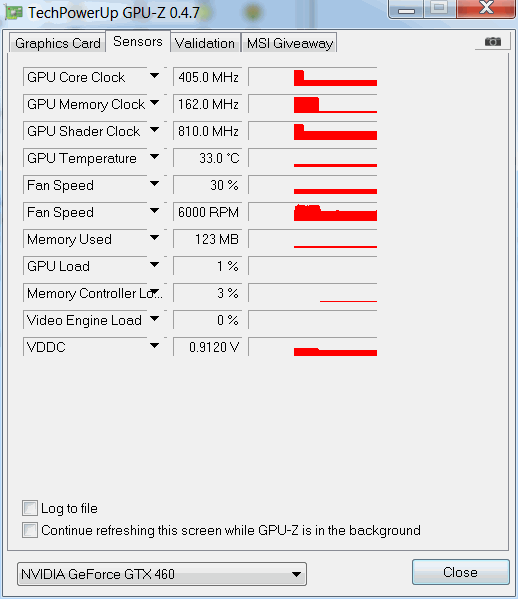This screenshot has height=599, width=518.
Task: Click the camera screenshot icon
Action: [493, 41]
